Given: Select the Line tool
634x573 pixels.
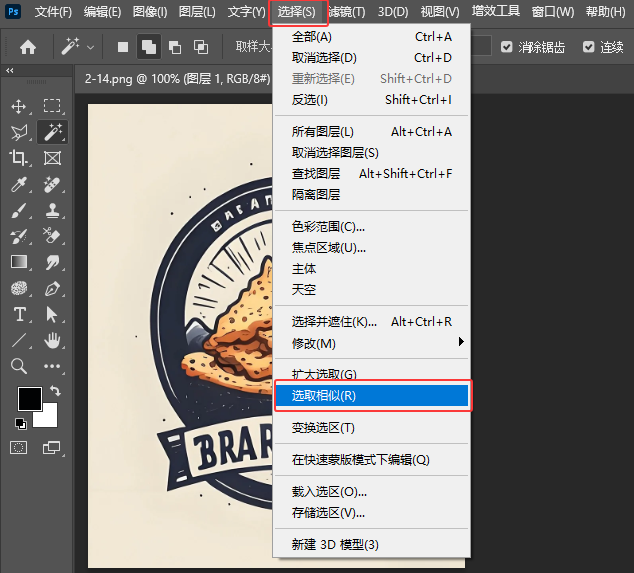Looking at the screenshot, I should 19,340.
